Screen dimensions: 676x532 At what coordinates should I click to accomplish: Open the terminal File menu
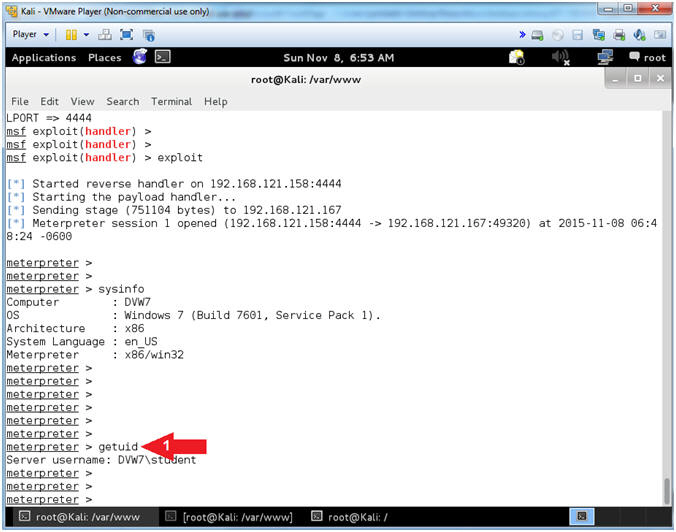pyautogui.click(x=20, y=102)
